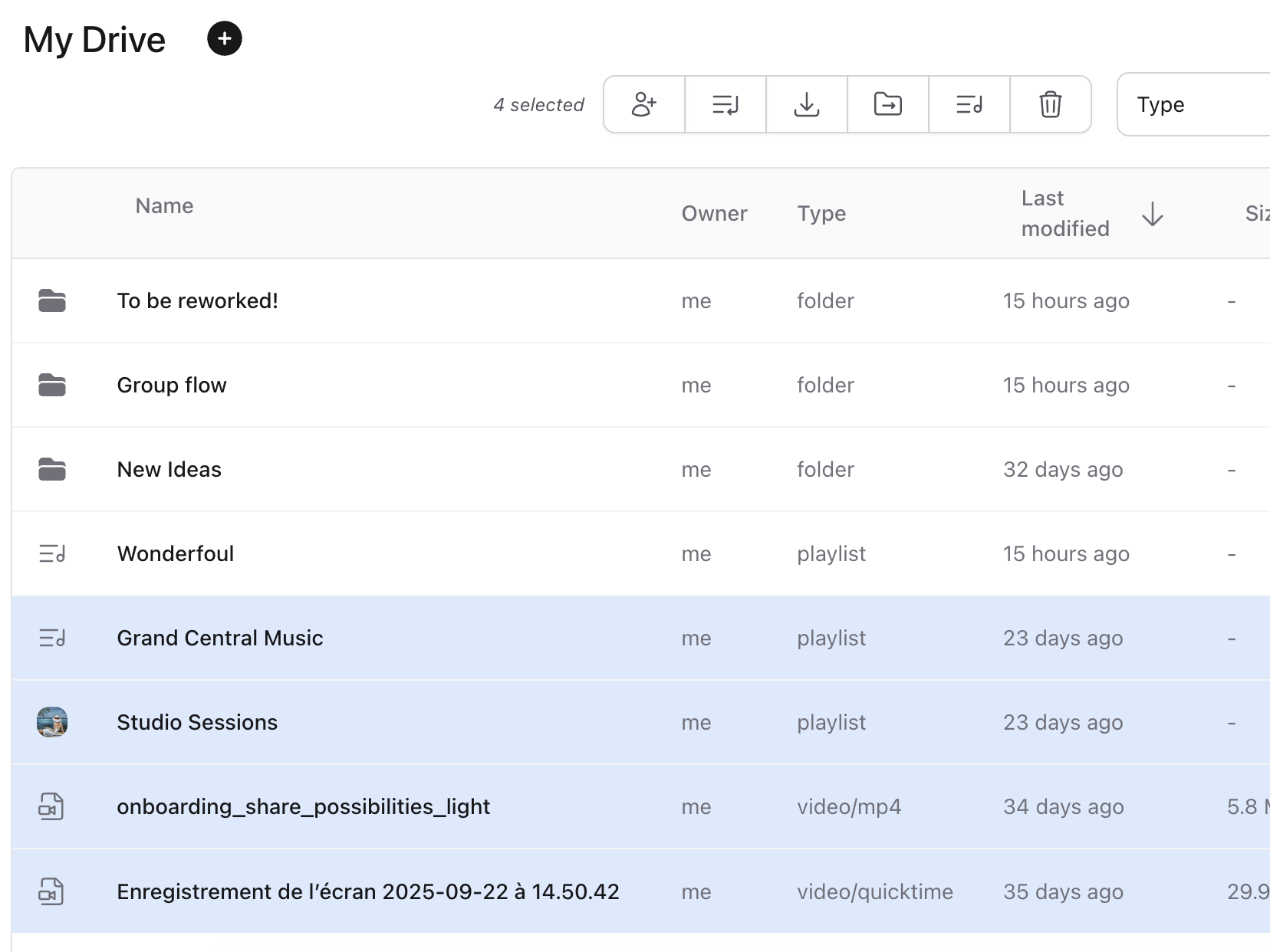Click the black plus button near My Drive
Screen dimensions: 1270x952
225,38
